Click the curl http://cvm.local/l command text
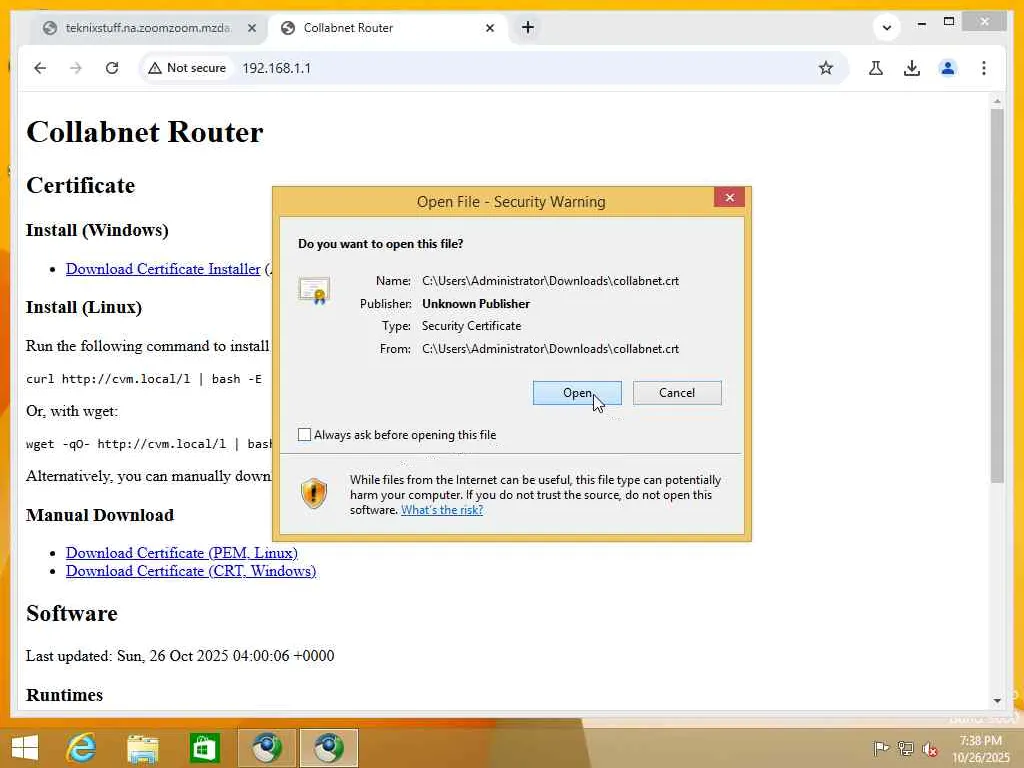Screen dimensions: 1024x768 (x=144, y=379)
